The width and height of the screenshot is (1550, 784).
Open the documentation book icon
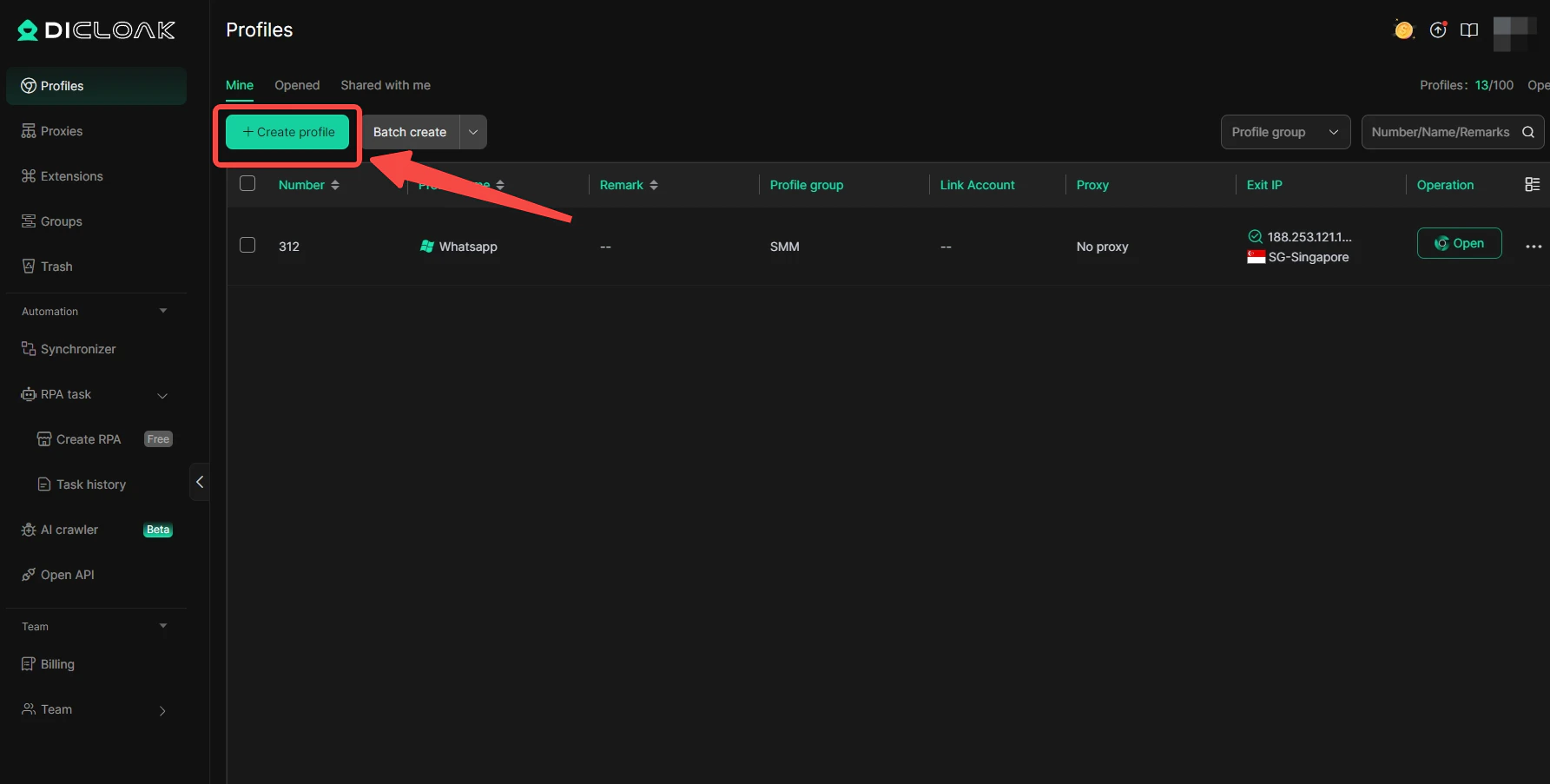[x=1469, y=29]
